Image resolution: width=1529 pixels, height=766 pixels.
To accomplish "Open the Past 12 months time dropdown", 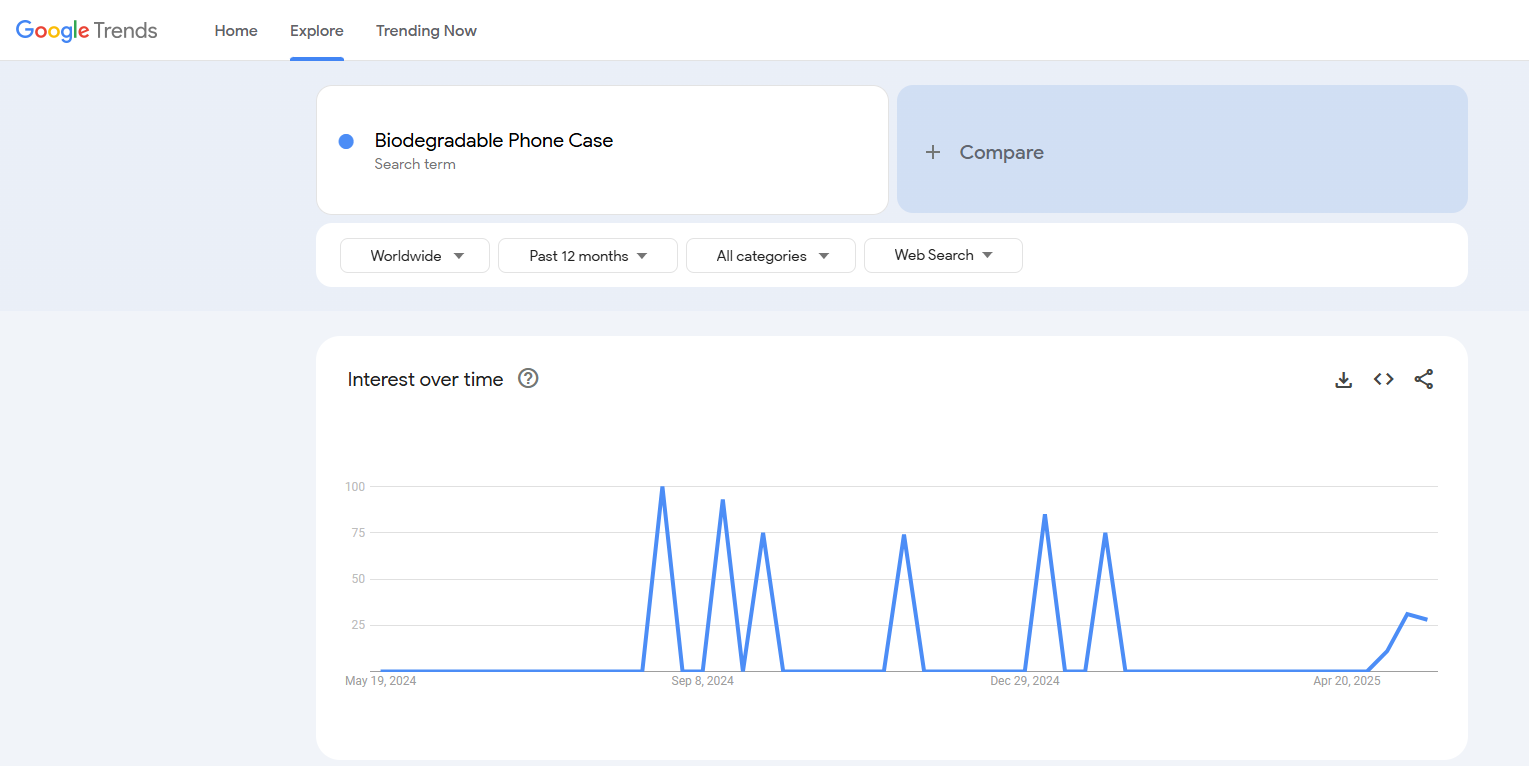I will pos(588,255).
